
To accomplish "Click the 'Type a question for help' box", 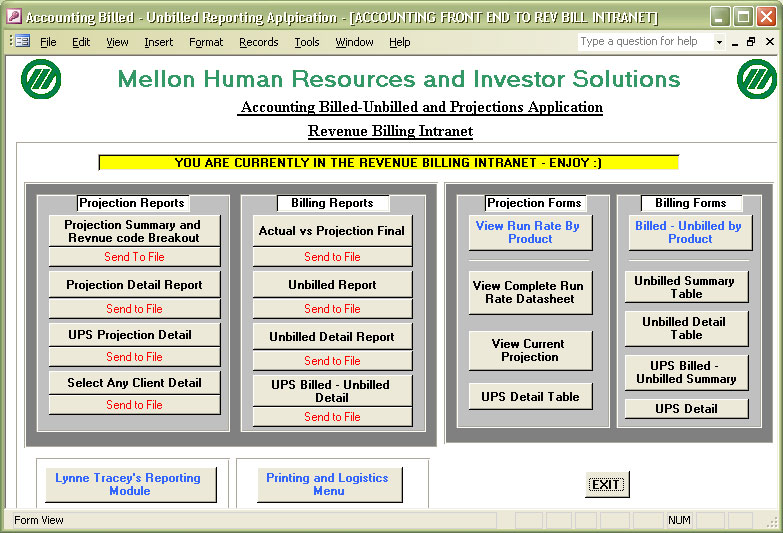I will pyautogui.click(x=646, y=41).
